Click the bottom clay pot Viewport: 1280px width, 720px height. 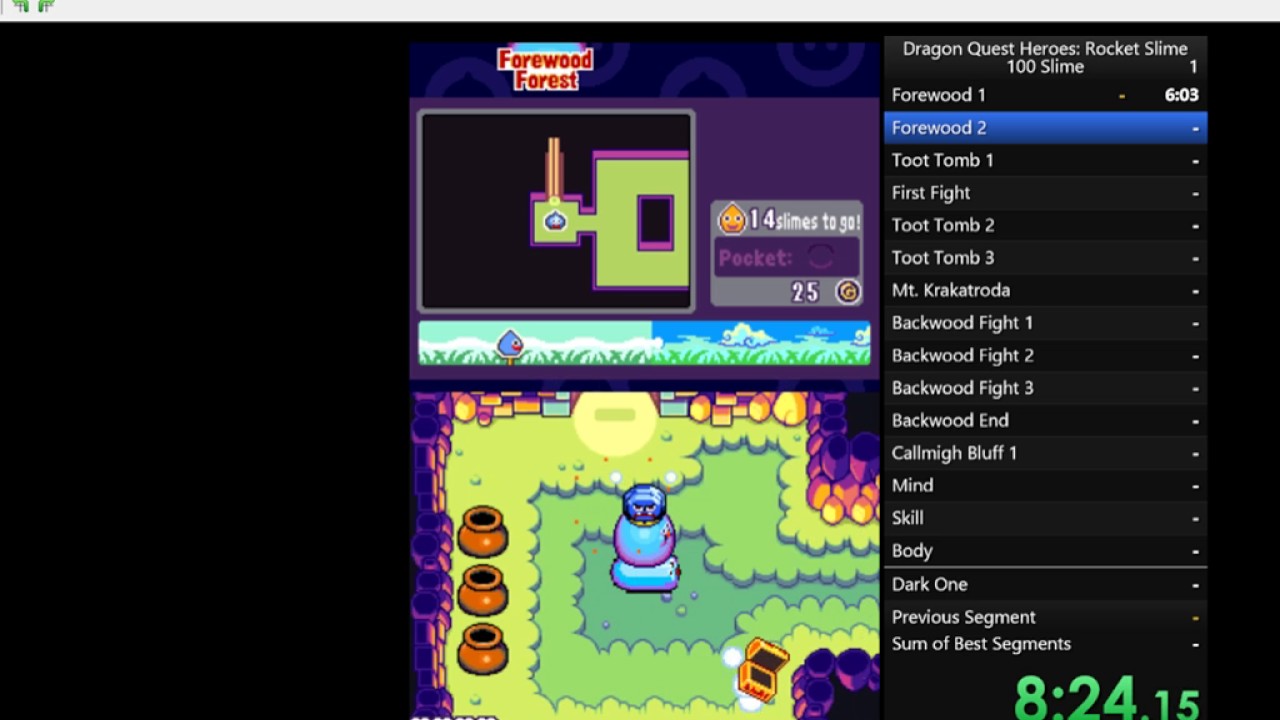(x=483, y=649)
